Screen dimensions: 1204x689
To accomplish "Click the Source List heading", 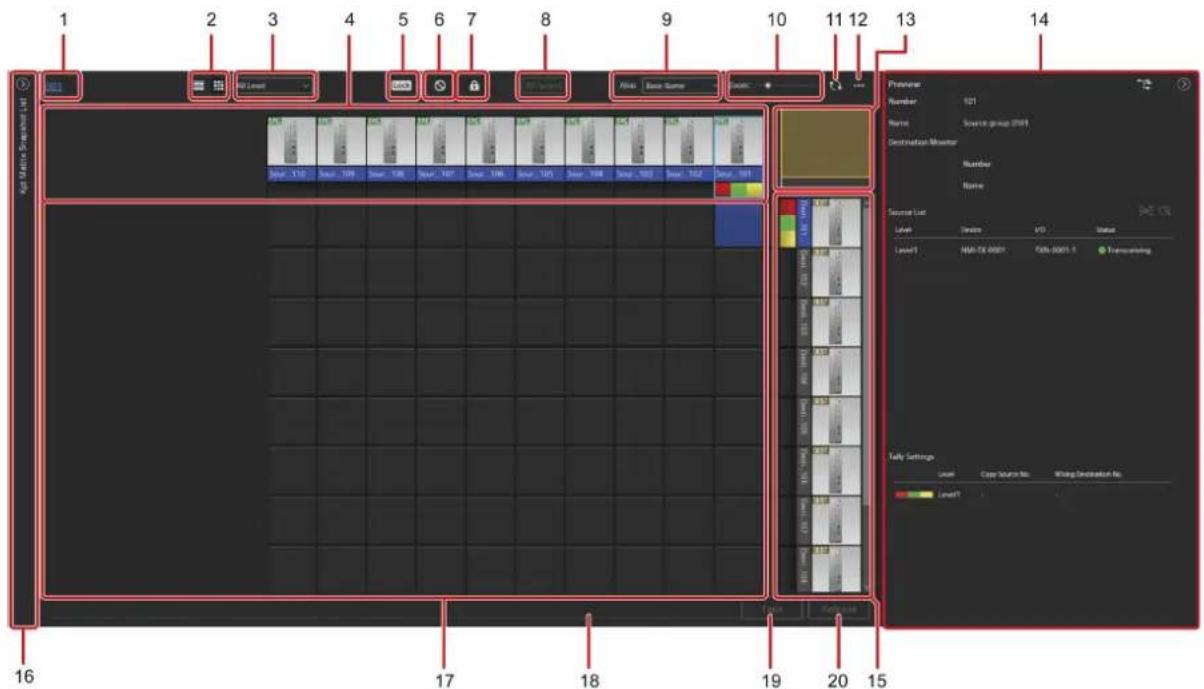I will click(x=908, y=212).
